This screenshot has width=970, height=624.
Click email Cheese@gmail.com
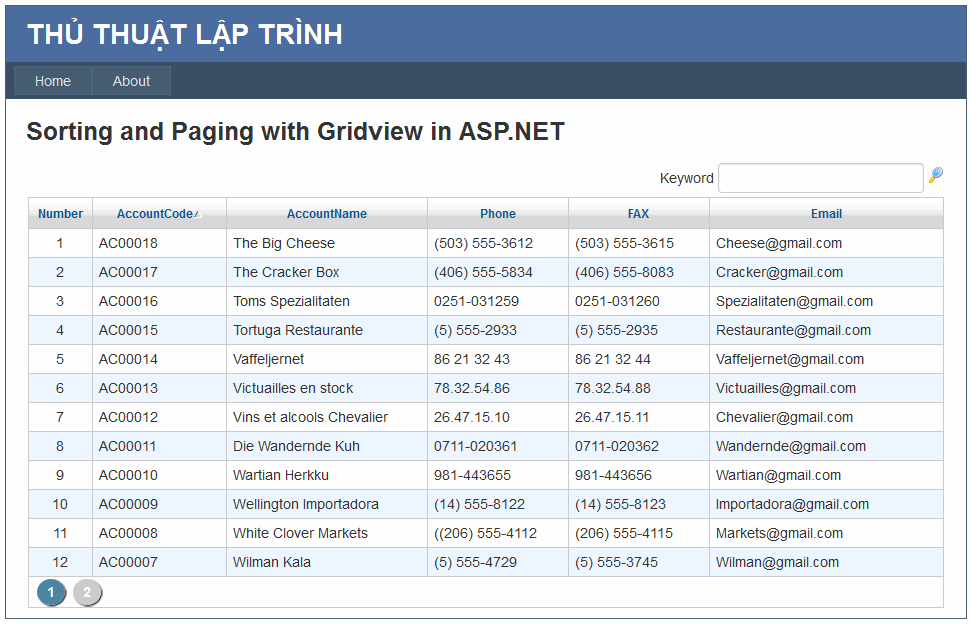point(779,243)
